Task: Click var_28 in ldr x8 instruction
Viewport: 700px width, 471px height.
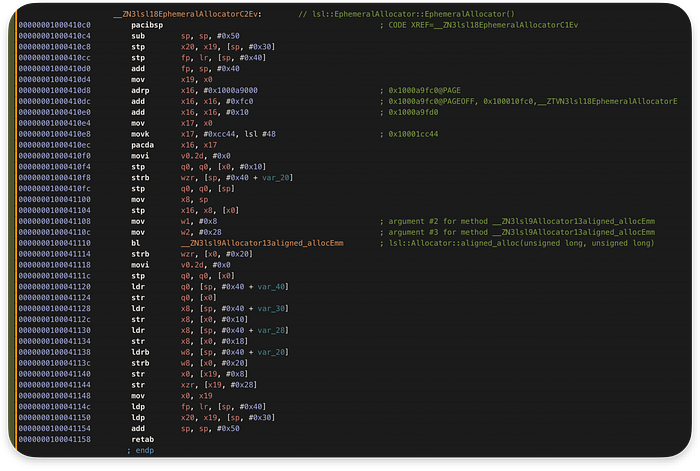Action: (271, 330)
